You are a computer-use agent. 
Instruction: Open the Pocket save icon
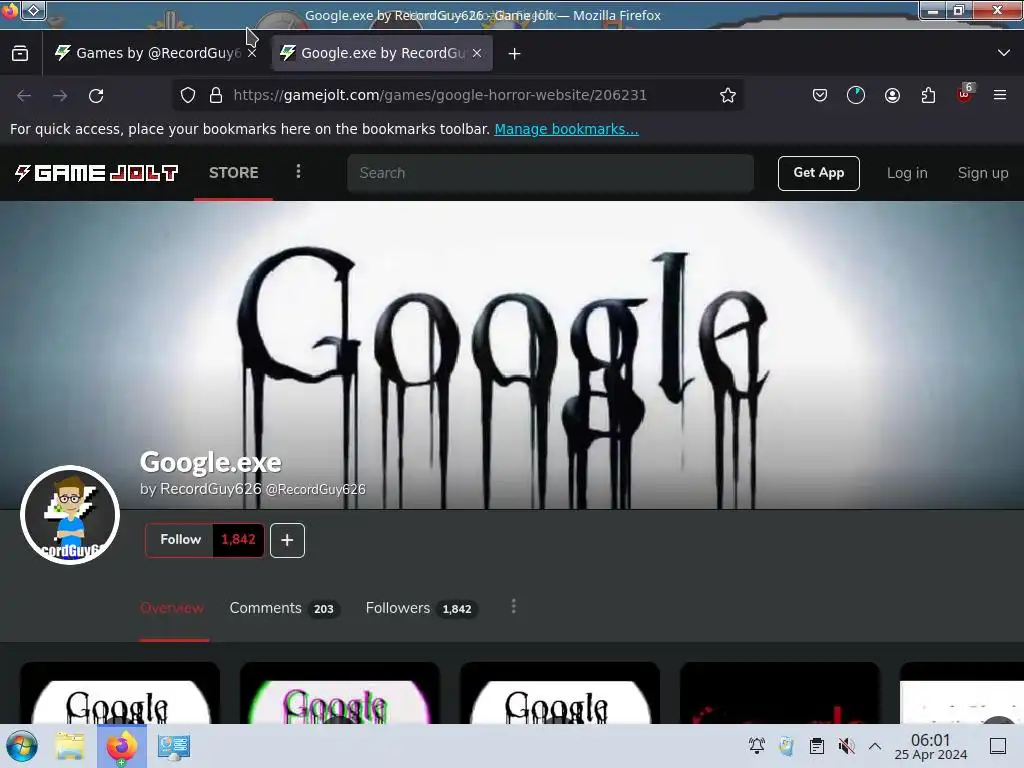(x=820, y=95)
